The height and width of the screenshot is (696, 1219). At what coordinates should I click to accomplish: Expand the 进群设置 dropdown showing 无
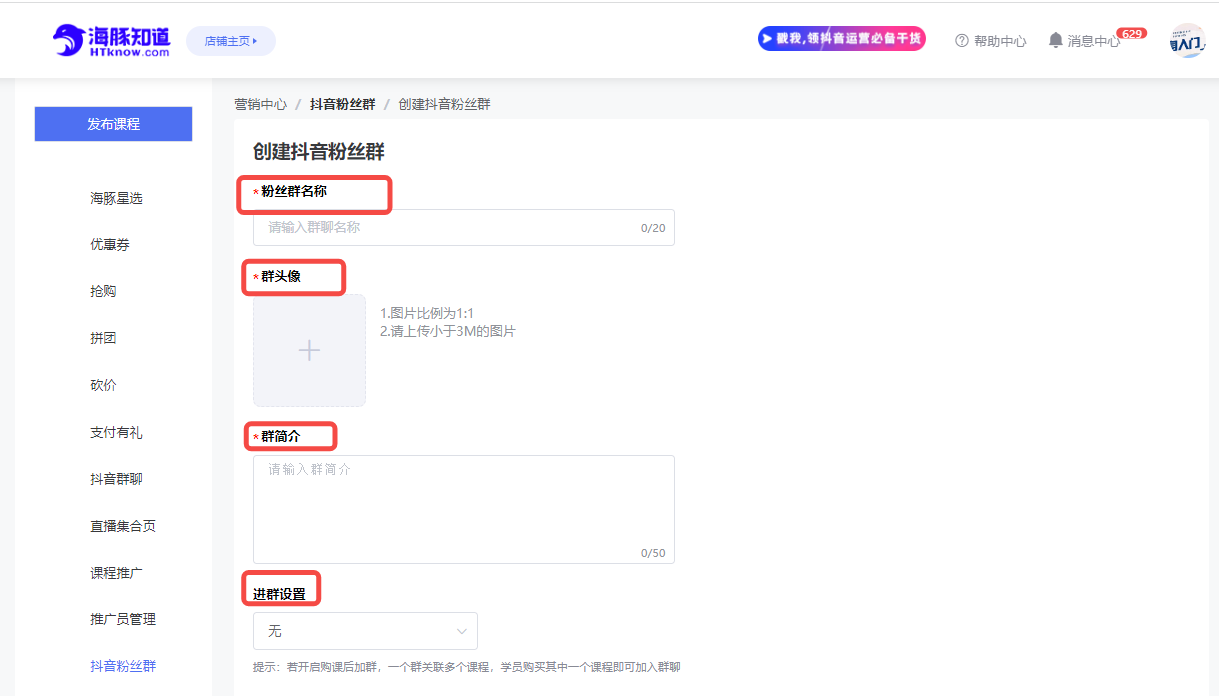365,631
